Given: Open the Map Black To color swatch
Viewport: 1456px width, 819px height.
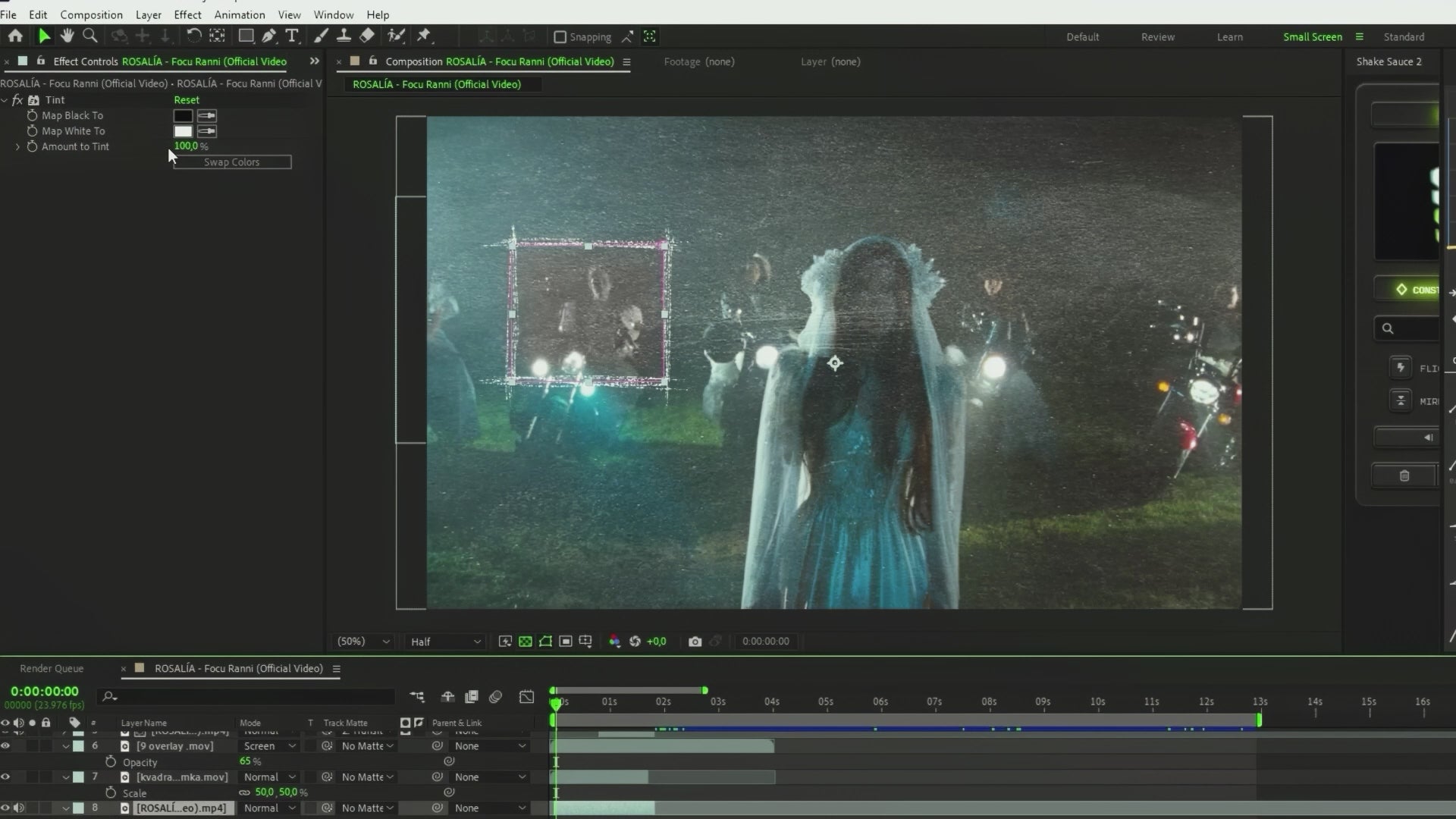Looking at the screenshot, I should (x=183, y=116).
